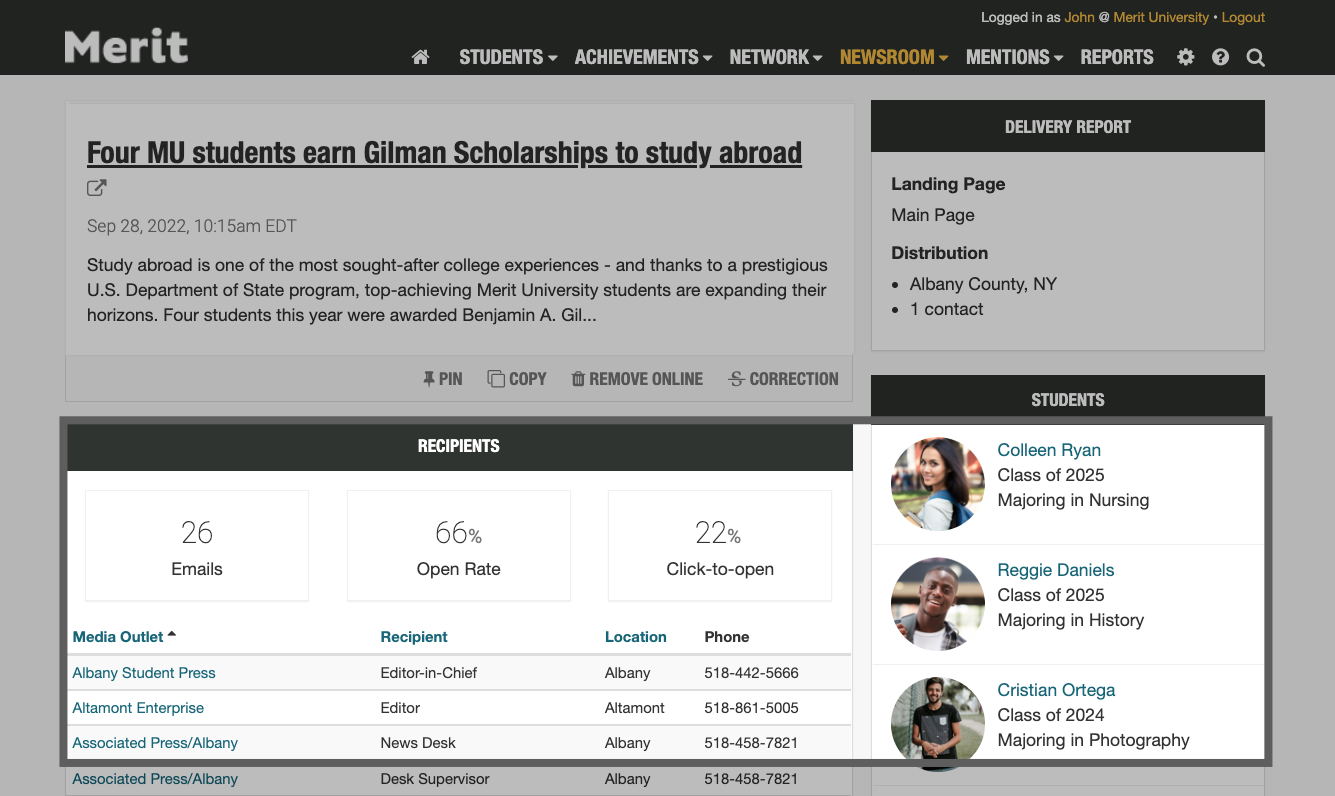
Task: Open the settings gear icon
Action: click(x=1185, y=57)
